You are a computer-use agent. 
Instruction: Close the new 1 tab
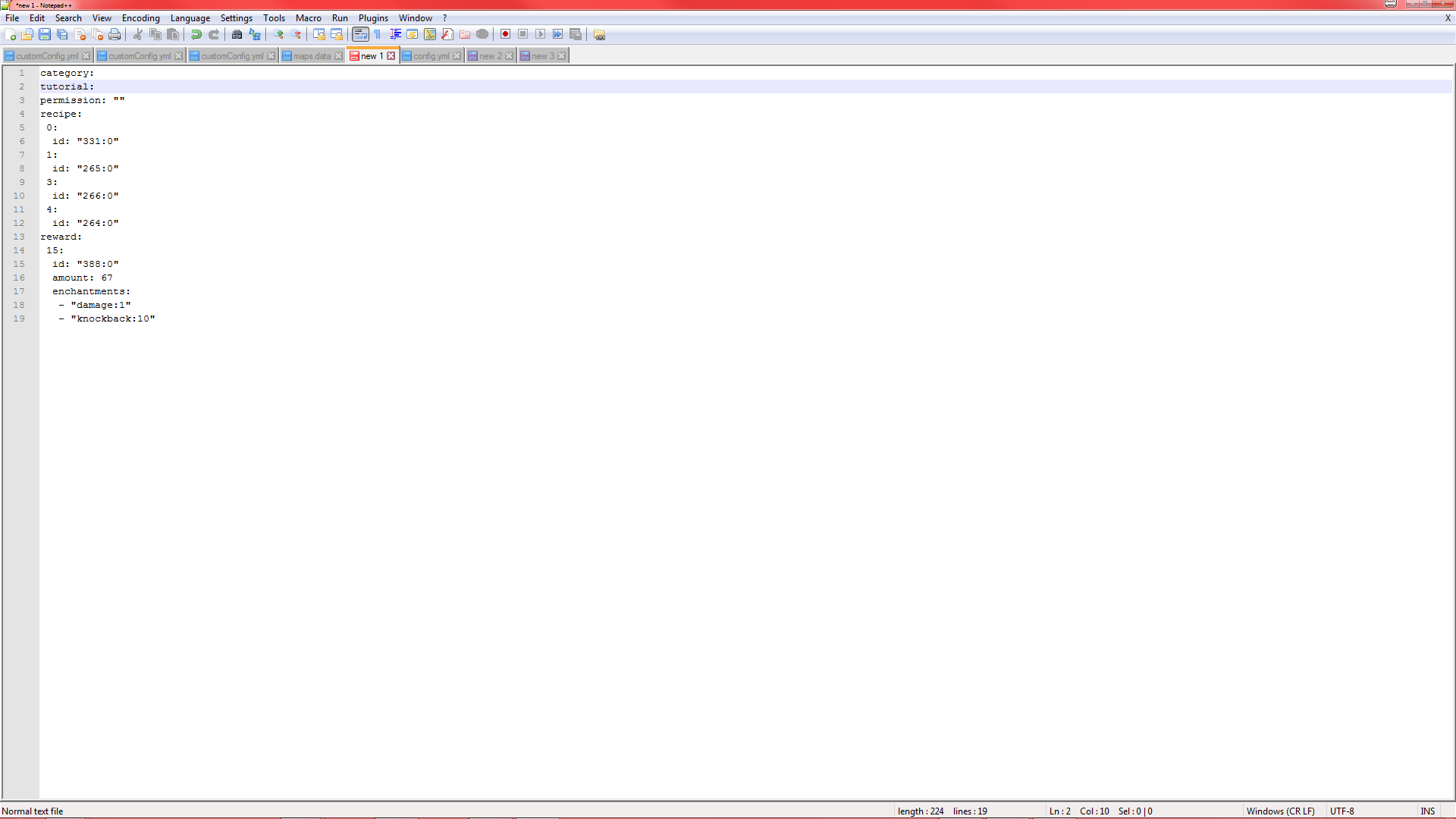coord(391,56)
